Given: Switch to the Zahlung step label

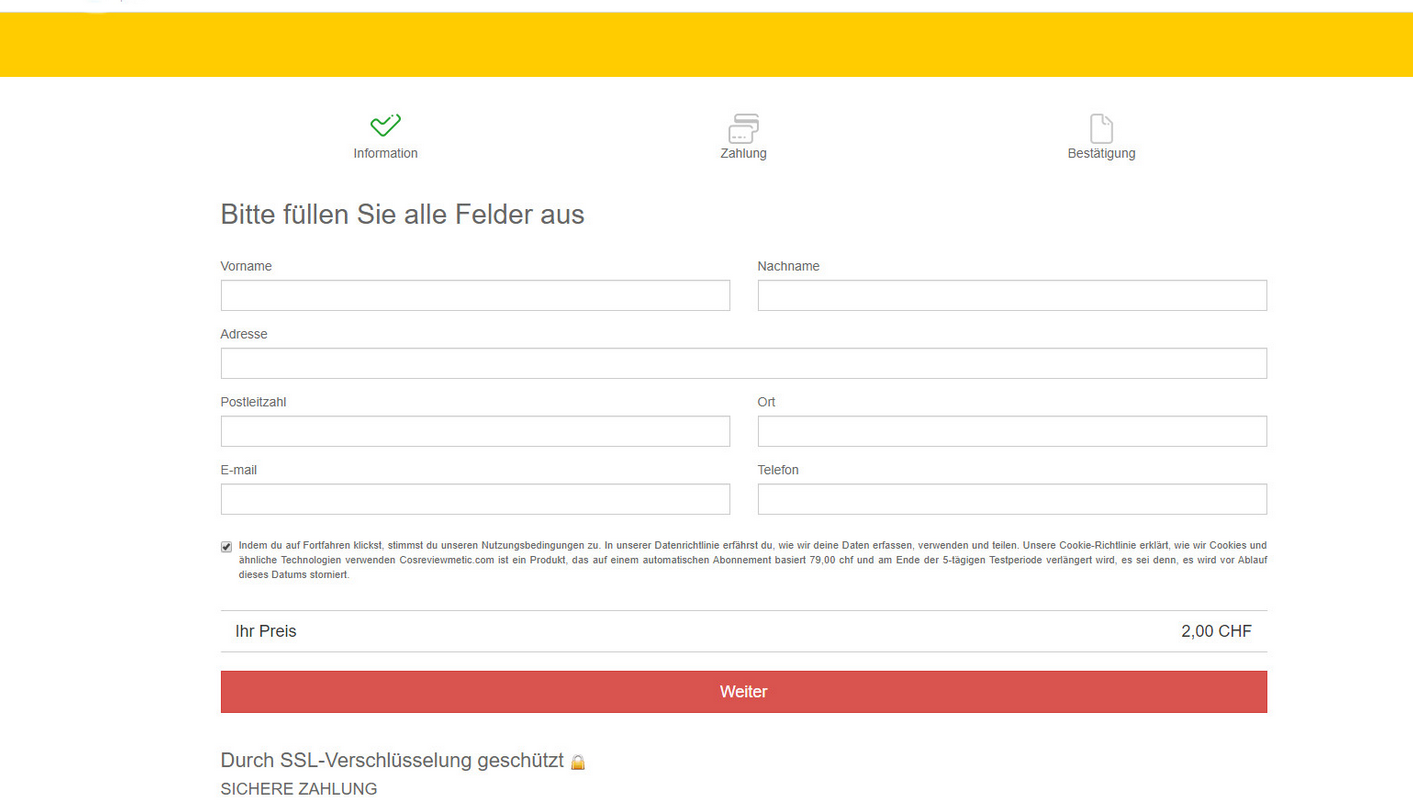Looking at the screenshot, I should point(743,153).
